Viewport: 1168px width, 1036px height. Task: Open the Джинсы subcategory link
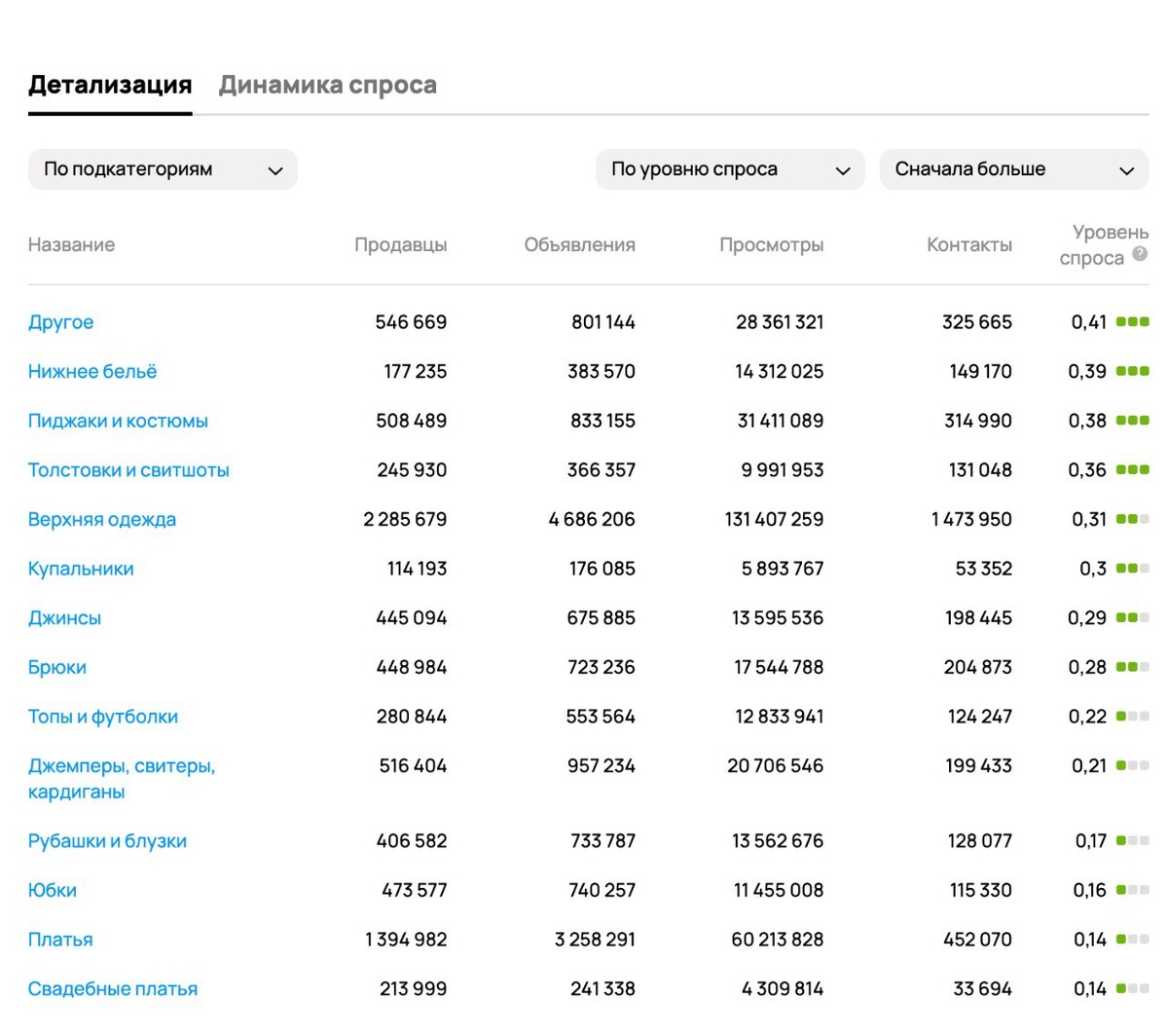[64, 618]
